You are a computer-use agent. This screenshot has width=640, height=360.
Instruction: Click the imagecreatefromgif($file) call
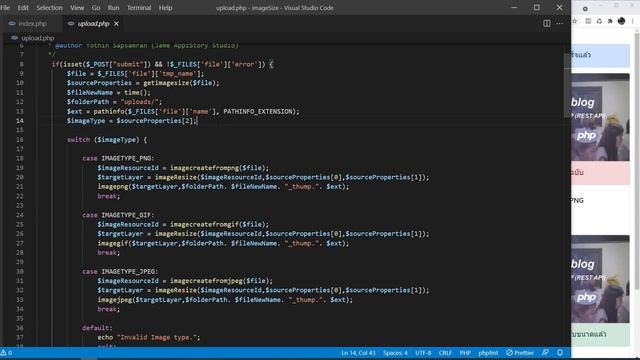(x=218, y=224)
